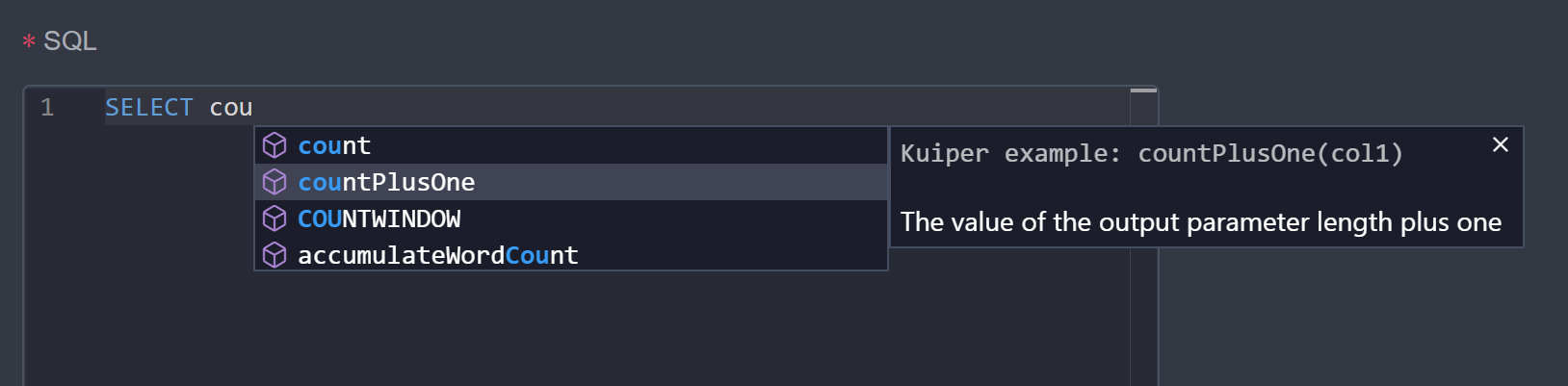
Task: Close the countPlusOne documentation popup
Action: [1500, 144]
